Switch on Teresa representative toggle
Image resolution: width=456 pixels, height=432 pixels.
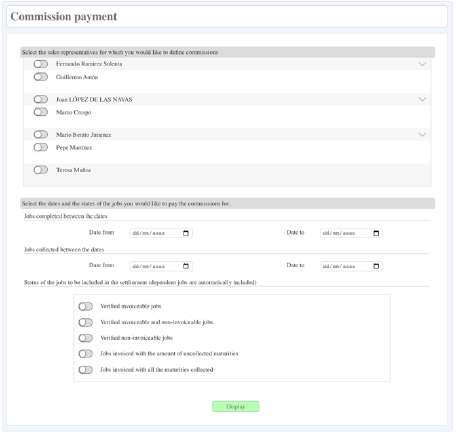tap(41, 170)
